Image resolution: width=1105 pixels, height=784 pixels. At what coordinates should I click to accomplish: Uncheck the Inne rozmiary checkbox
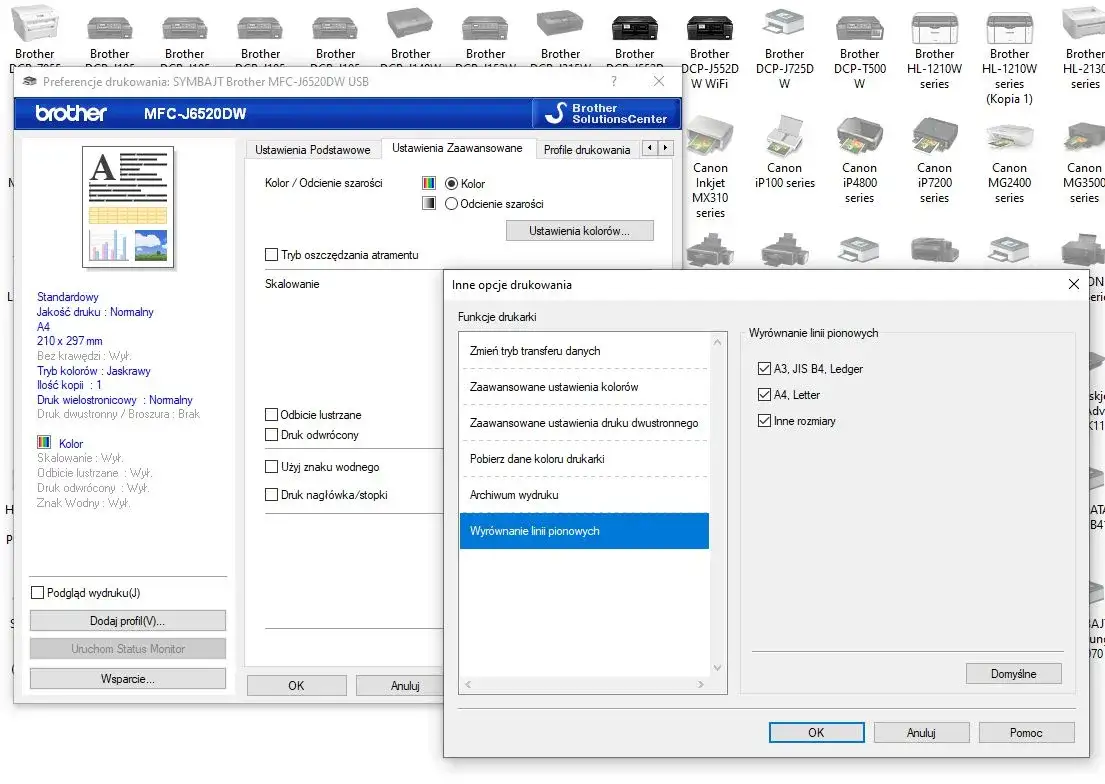pyautogui.click(x=764, y=420)
